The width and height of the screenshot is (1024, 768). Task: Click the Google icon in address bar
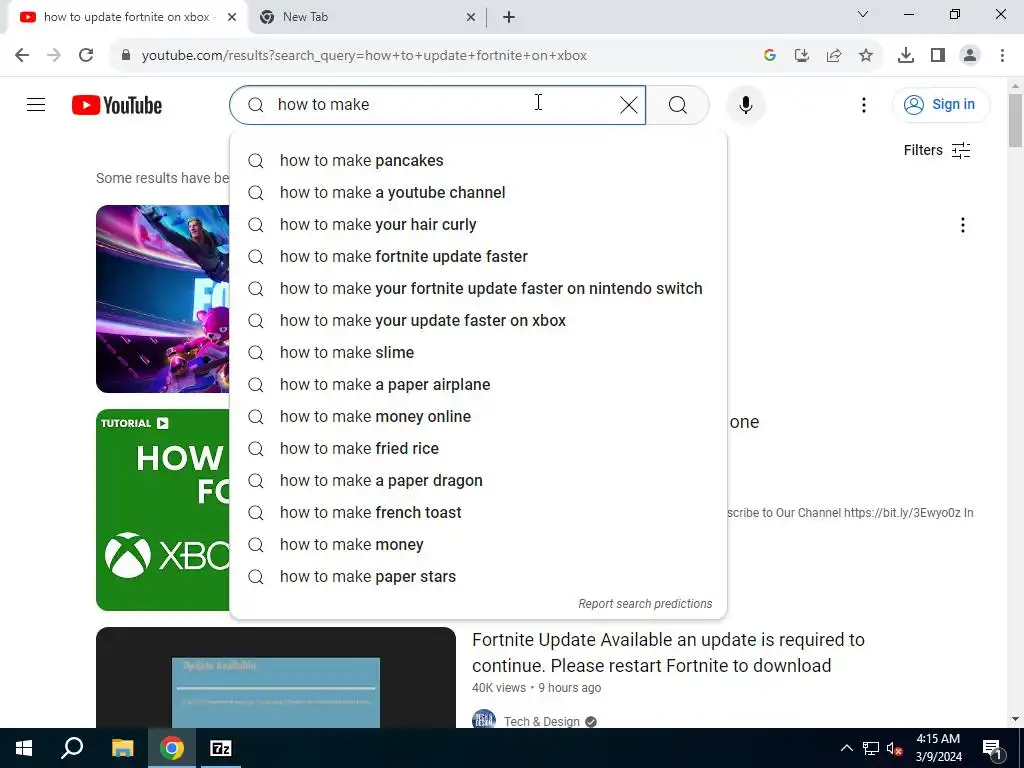pos(769,55)
